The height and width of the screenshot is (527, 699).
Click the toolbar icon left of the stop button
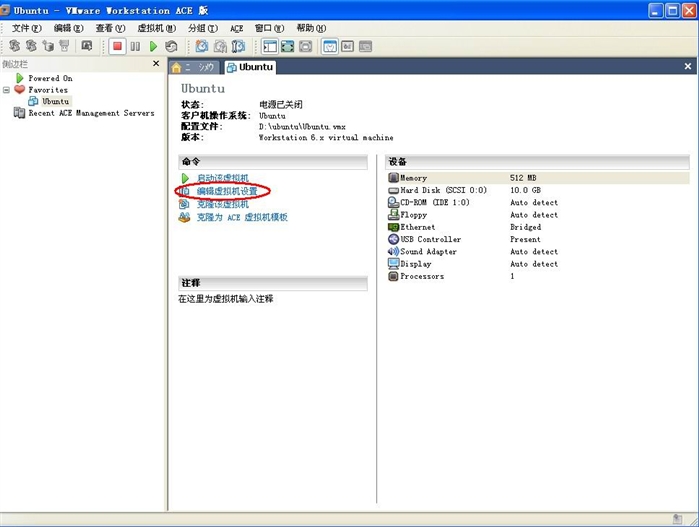pos(87,46)
